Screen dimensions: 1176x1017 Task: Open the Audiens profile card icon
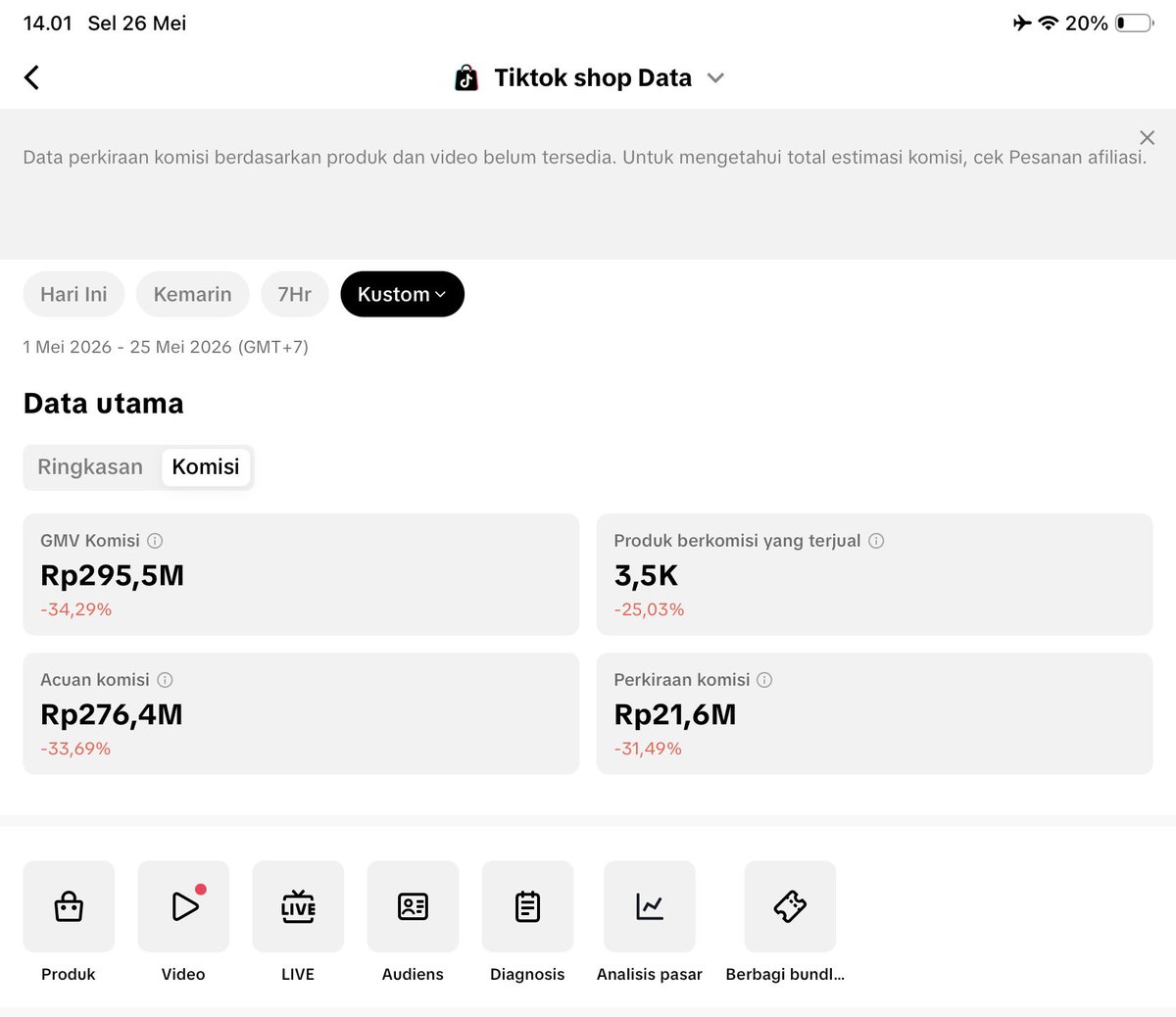(x=413, y=906)
